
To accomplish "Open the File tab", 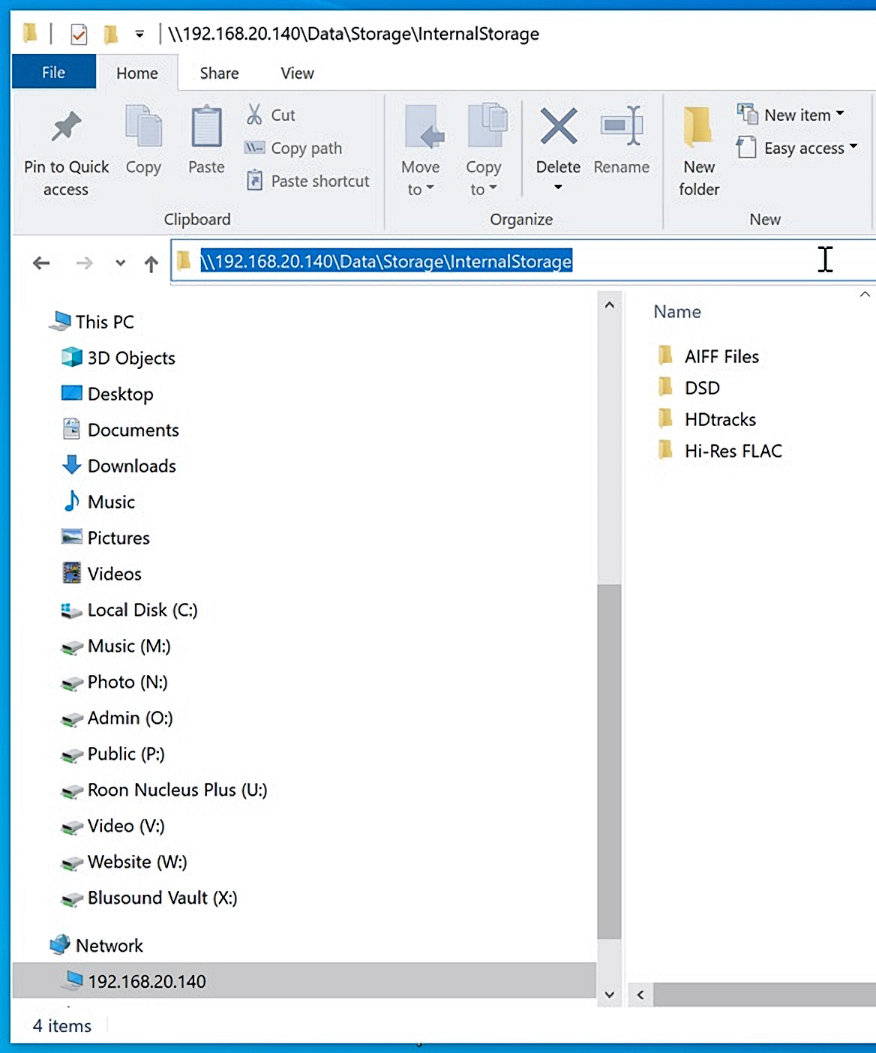I will point(54,72).
